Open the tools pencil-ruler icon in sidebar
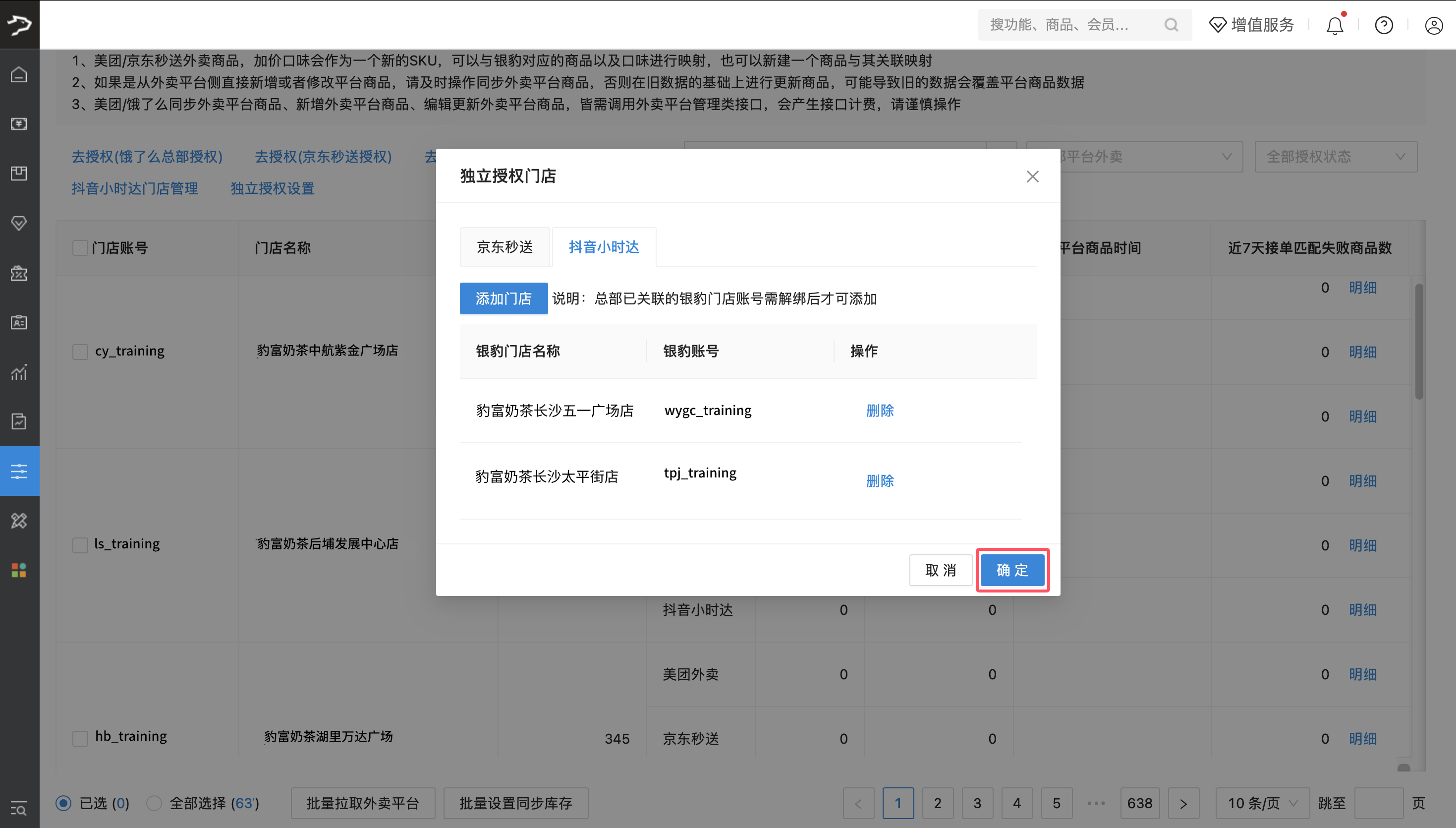The width and height of the screenshot is (1456, 828). click(19, 520)
